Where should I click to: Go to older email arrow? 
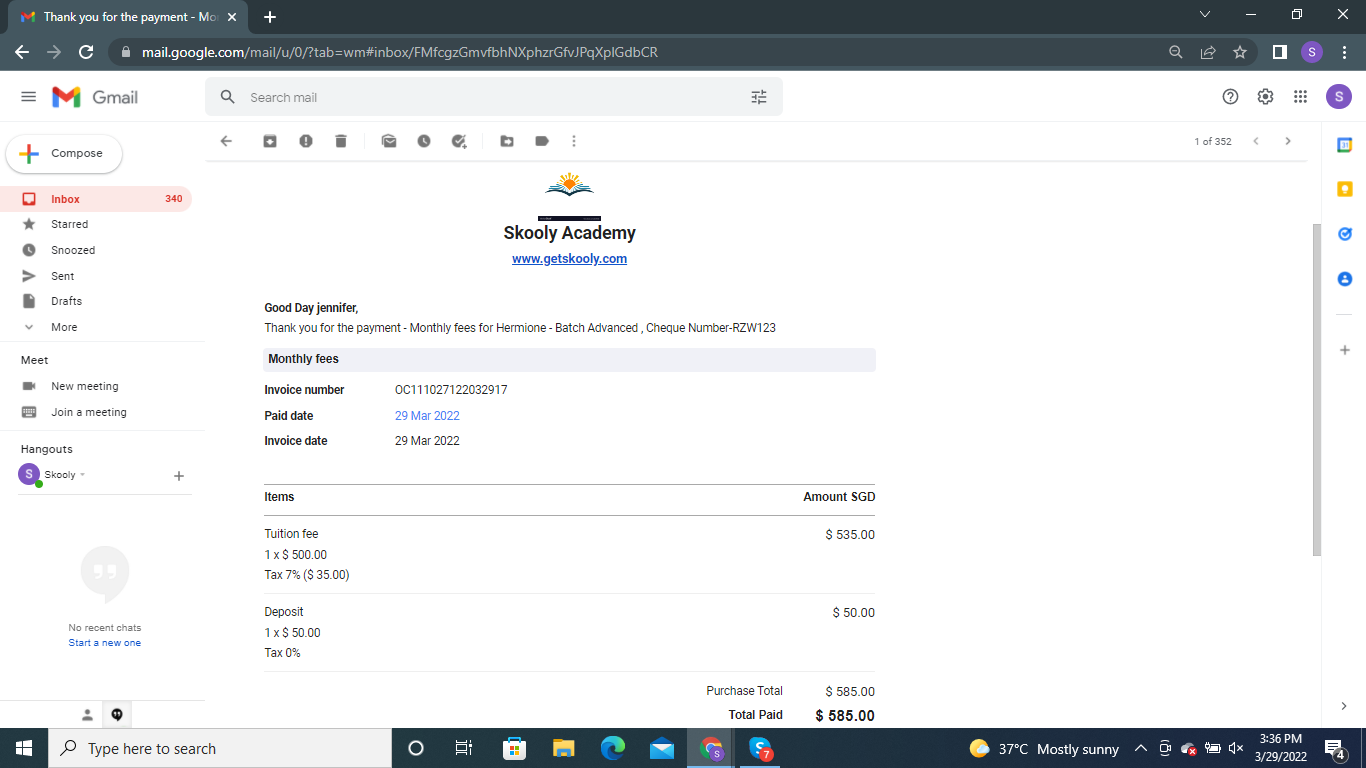click(1288, 141)
